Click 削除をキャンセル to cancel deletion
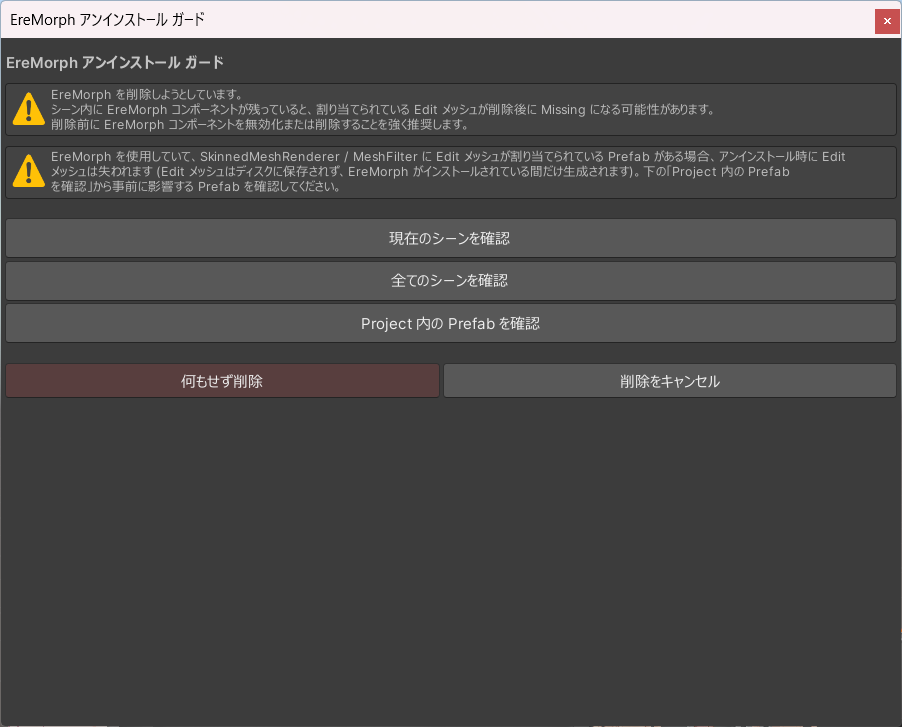Screen dimensions: 902x727 670,381
